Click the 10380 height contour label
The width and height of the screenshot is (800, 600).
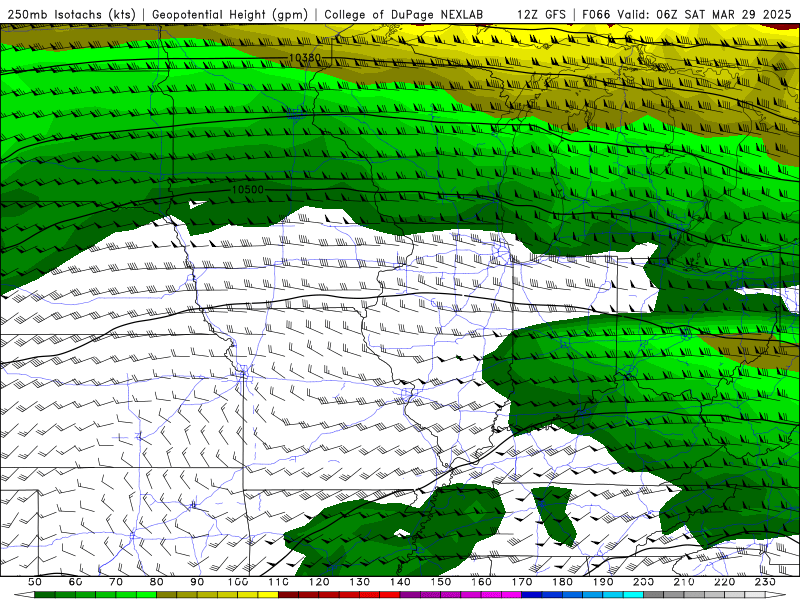click(x=305, y=58)
